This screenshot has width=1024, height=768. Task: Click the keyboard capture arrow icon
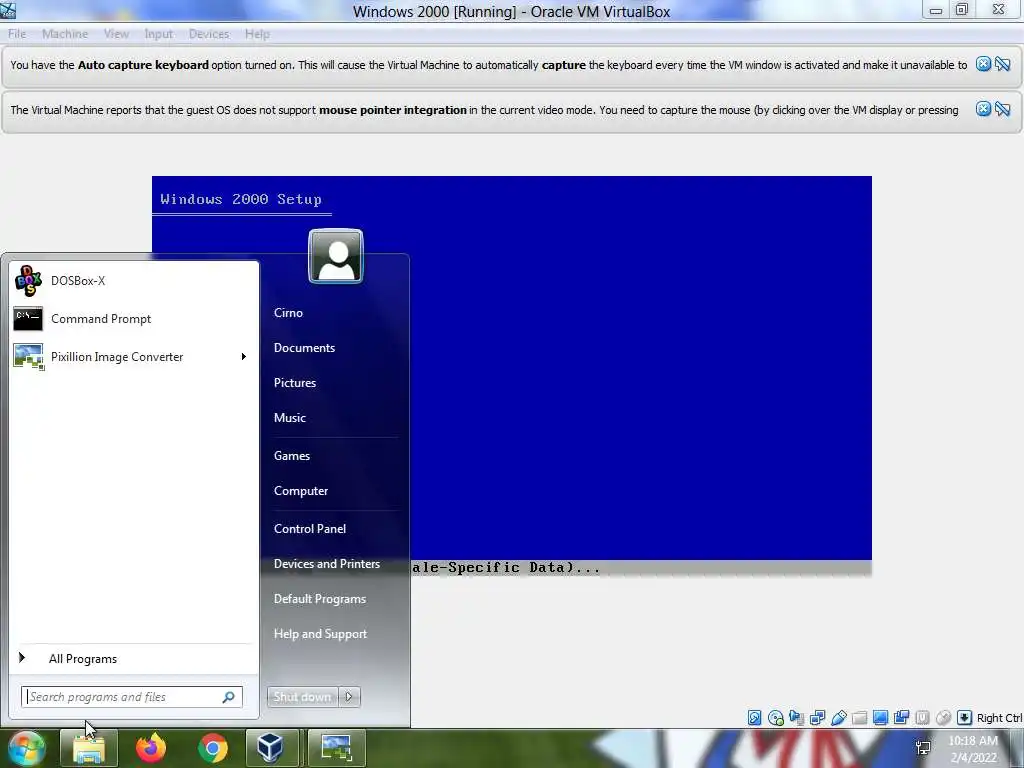point(964,718)
